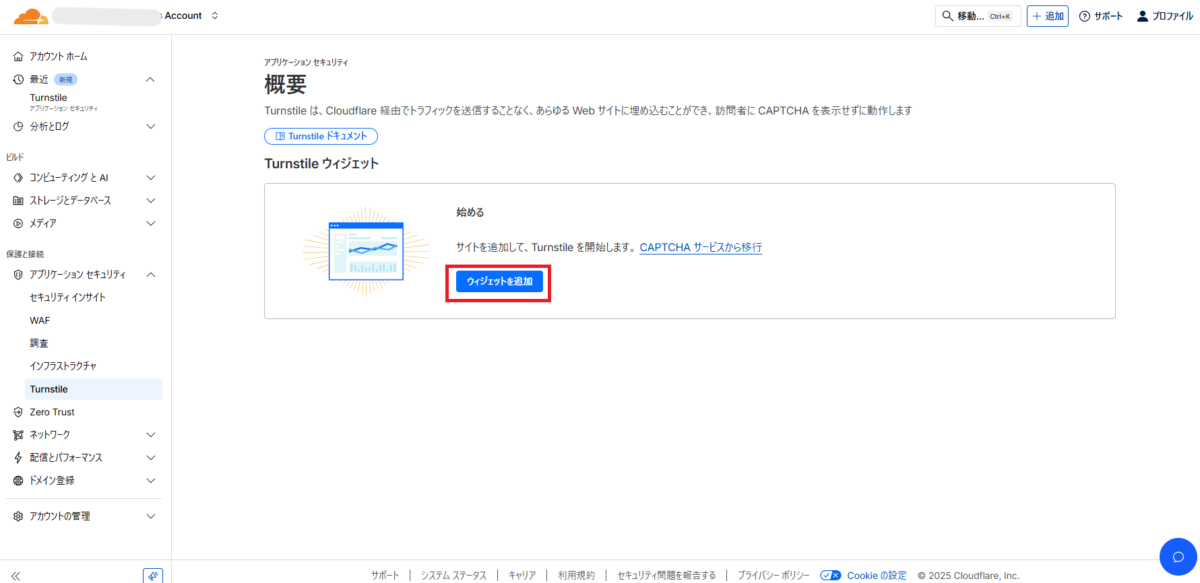Expand the 分析とログ section

click(x=150, y=127)
